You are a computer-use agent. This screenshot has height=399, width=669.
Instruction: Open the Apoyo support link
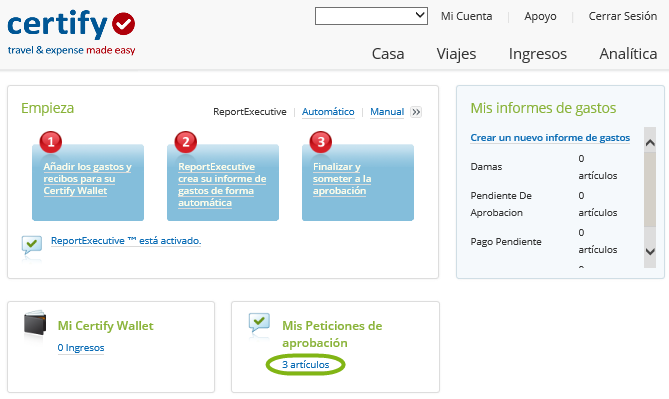point(540,17)
